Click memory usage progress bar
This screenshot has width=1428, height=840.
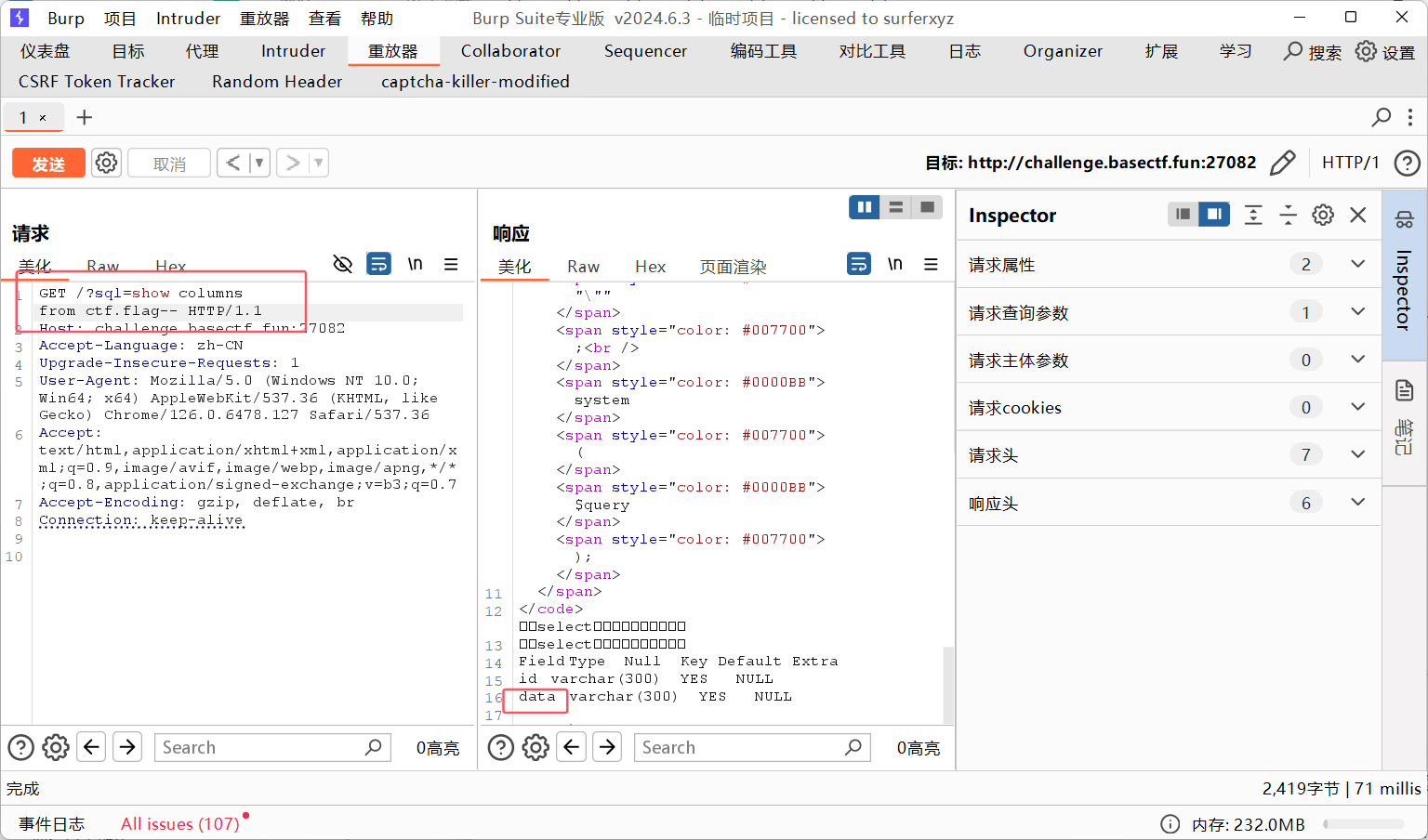click(x=1364, y=824)
